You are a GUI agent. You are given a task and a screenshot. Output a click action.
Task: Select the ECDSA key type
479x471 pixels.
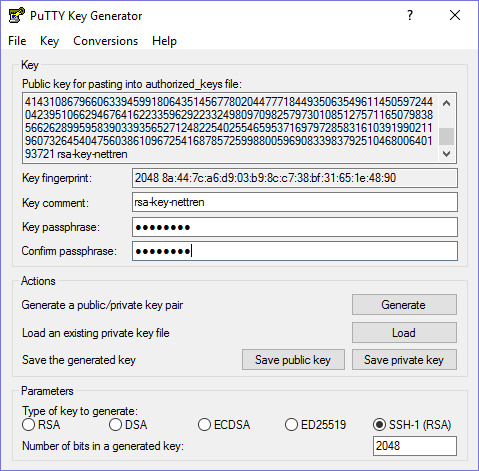click(x=224, y=425)
